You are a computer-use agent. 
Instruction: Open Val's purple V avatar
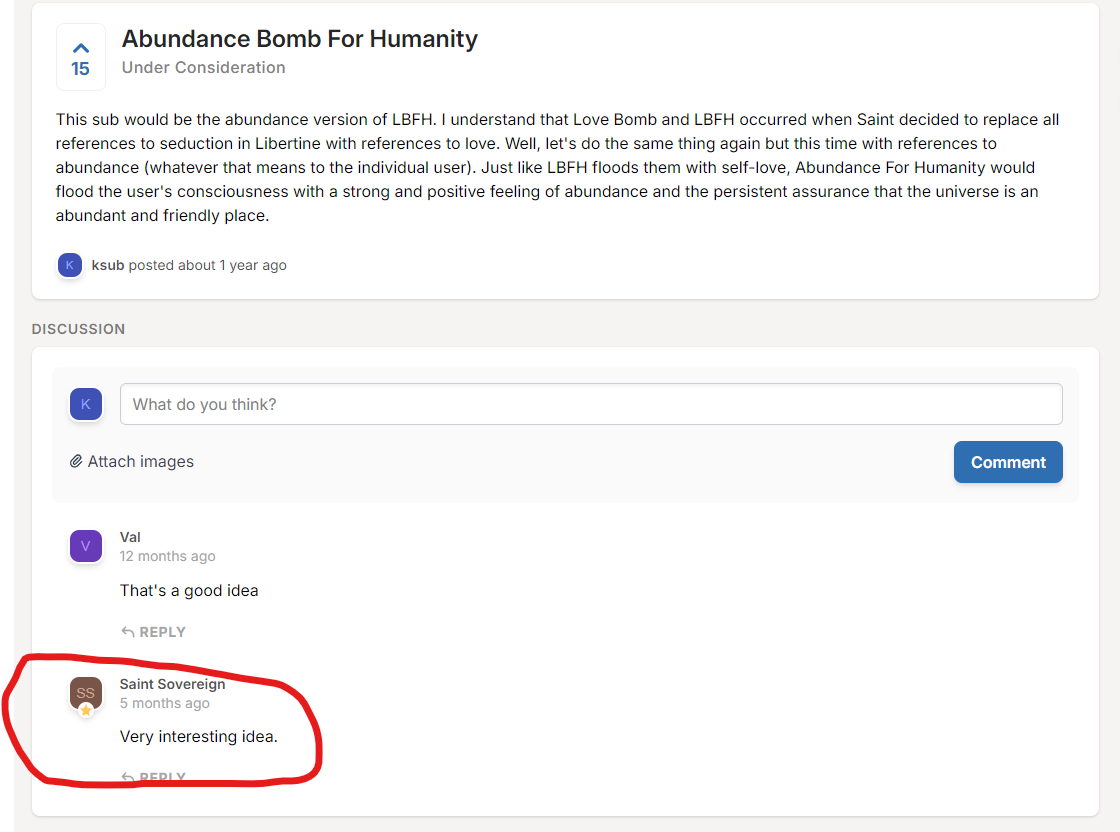pyautogui.click(x=86, y=546)
